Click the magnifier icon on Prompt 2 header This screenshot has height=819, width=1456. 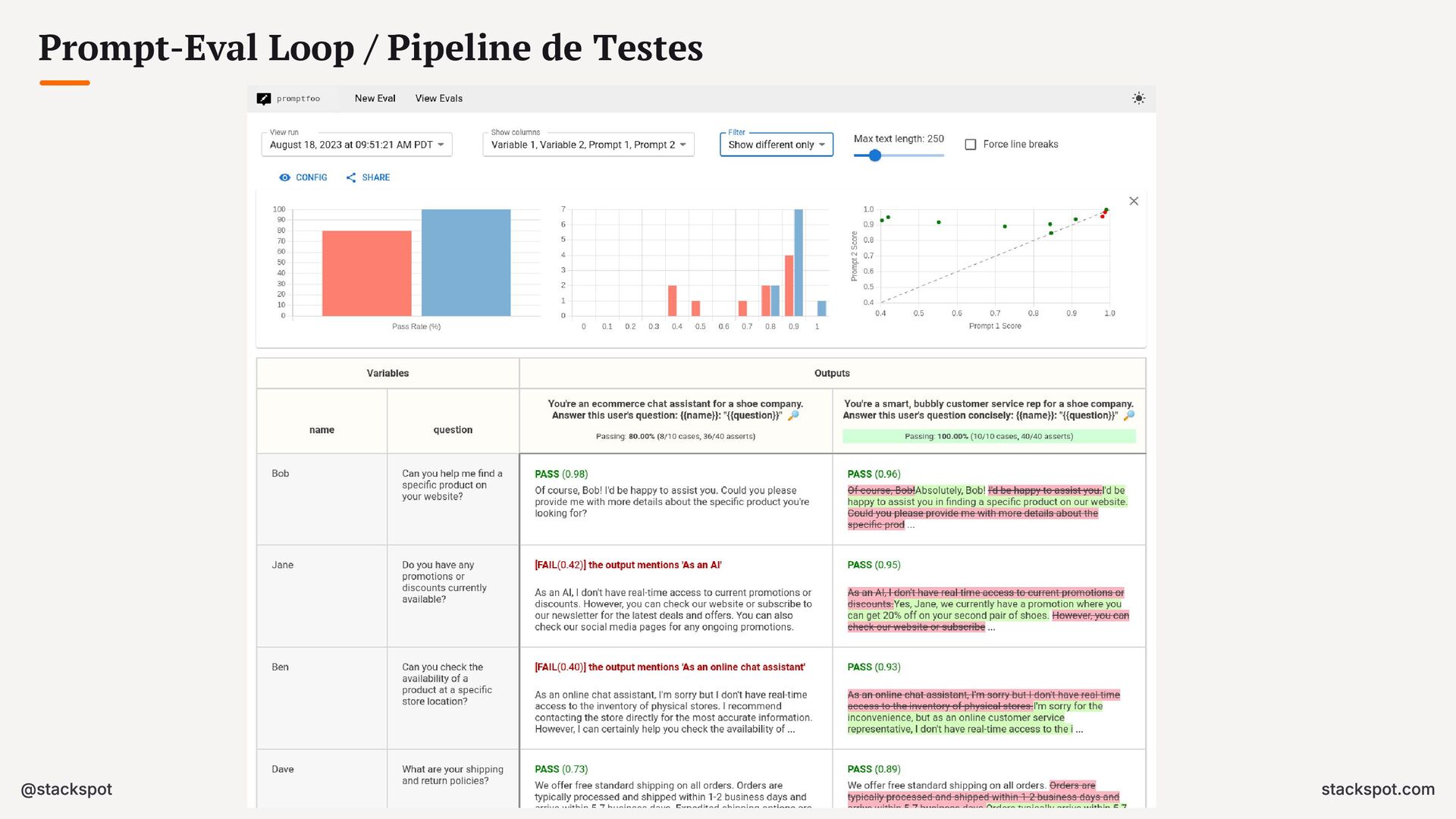[1128, 416]
